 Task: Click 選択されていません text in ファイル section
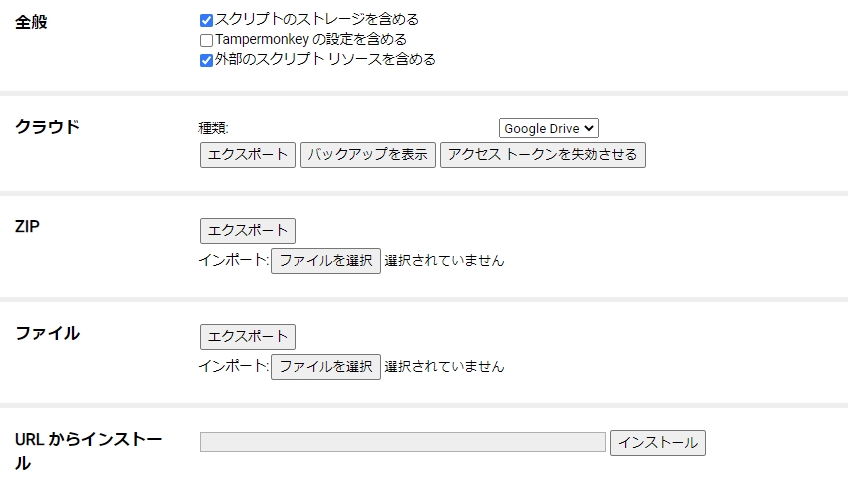[x=445, y=367]
